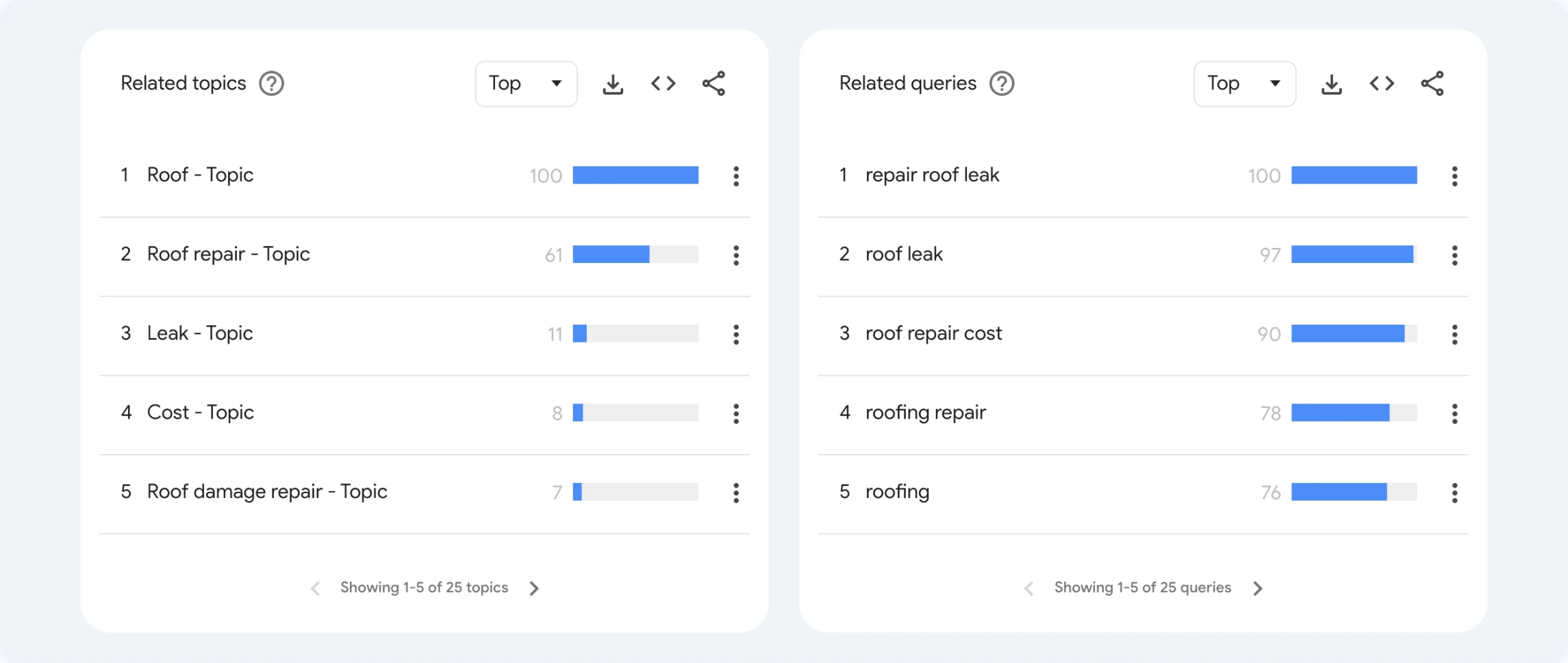Open help tooltip for Related topics
This screenshot has width=1568, height=663.
click(271, 84)
